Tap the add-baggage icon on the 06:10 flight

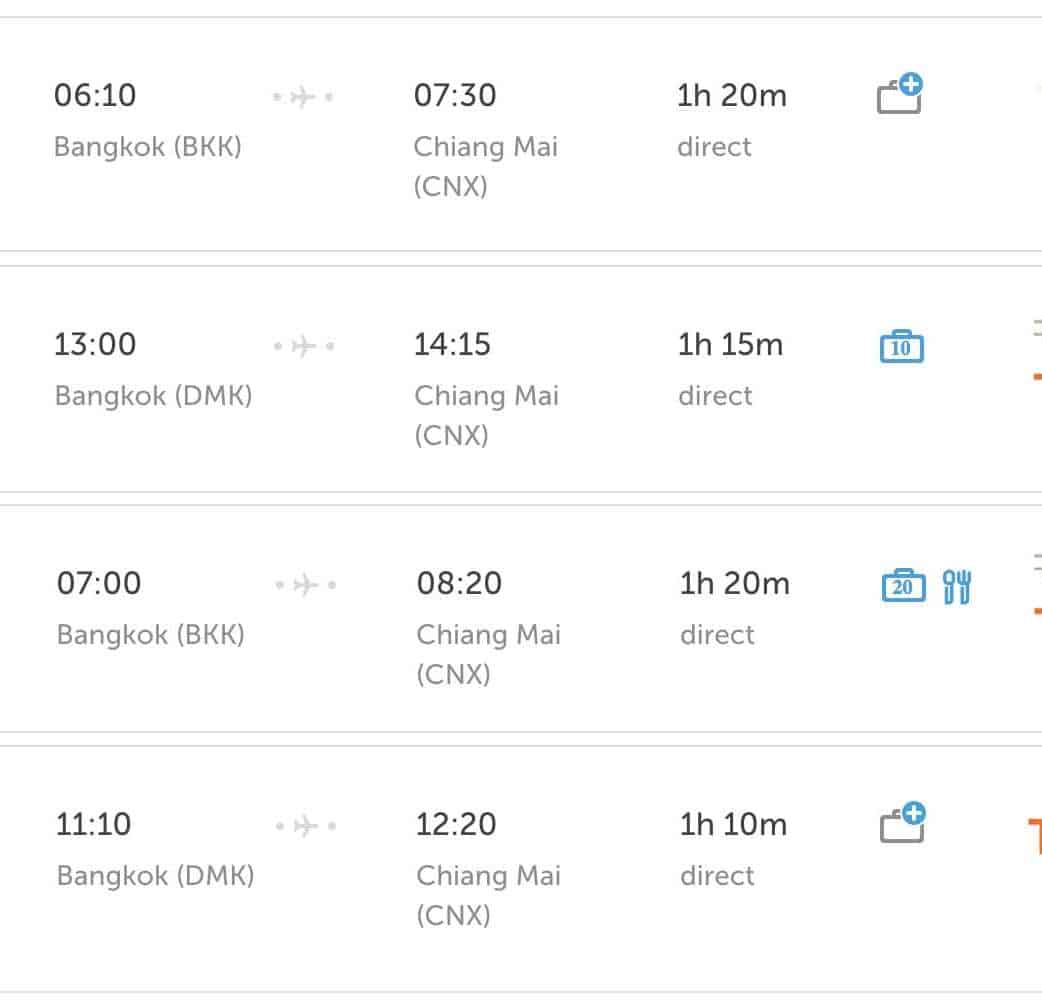899,95
